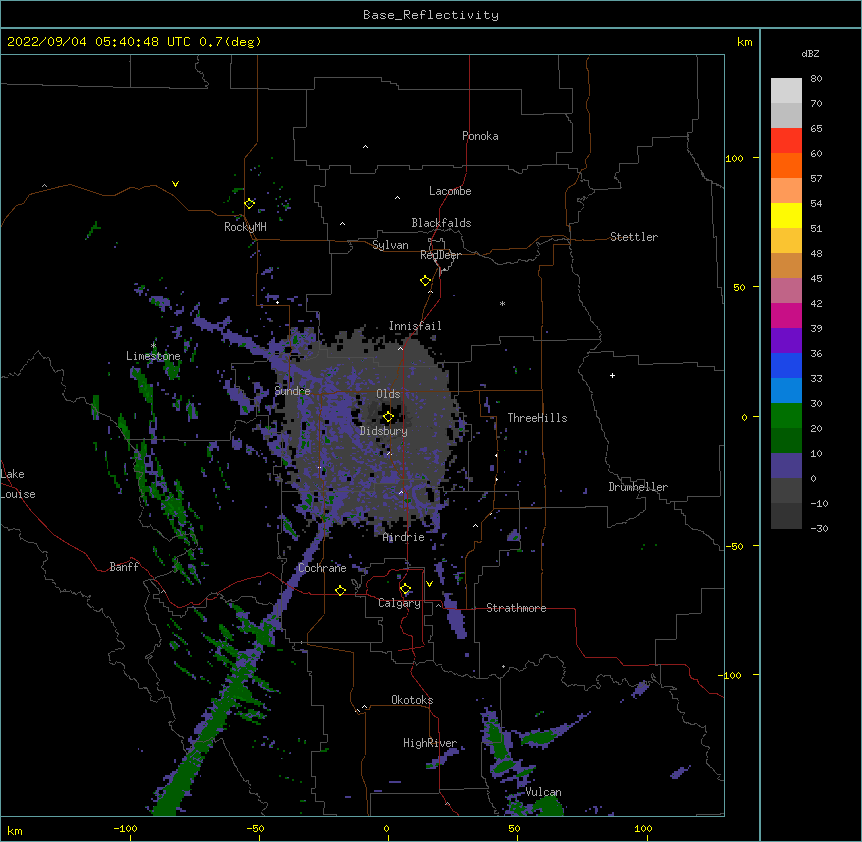Click the orange 60 dBZ legend swatch
This screenshot has height=842, width=862.
click(x=786, y=165)
